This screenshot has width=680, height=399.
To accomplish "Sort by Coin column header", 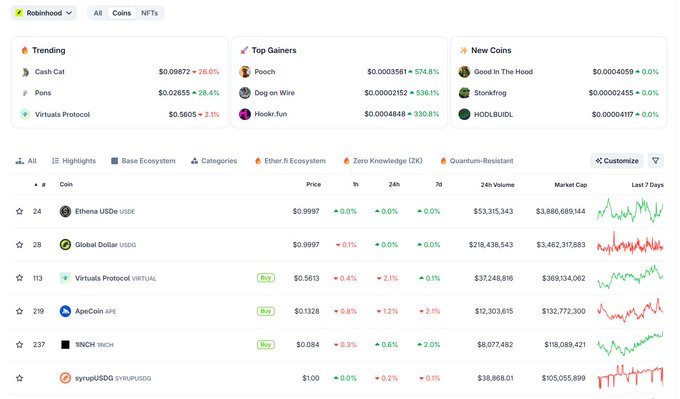I will pyautogui.click(x=66, y=184).
